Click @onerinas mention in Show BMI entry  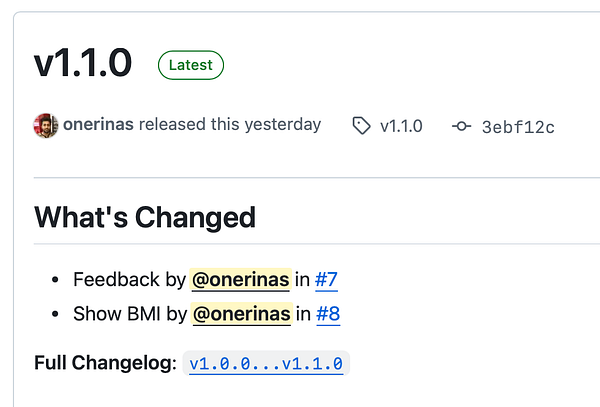[242, 314]
